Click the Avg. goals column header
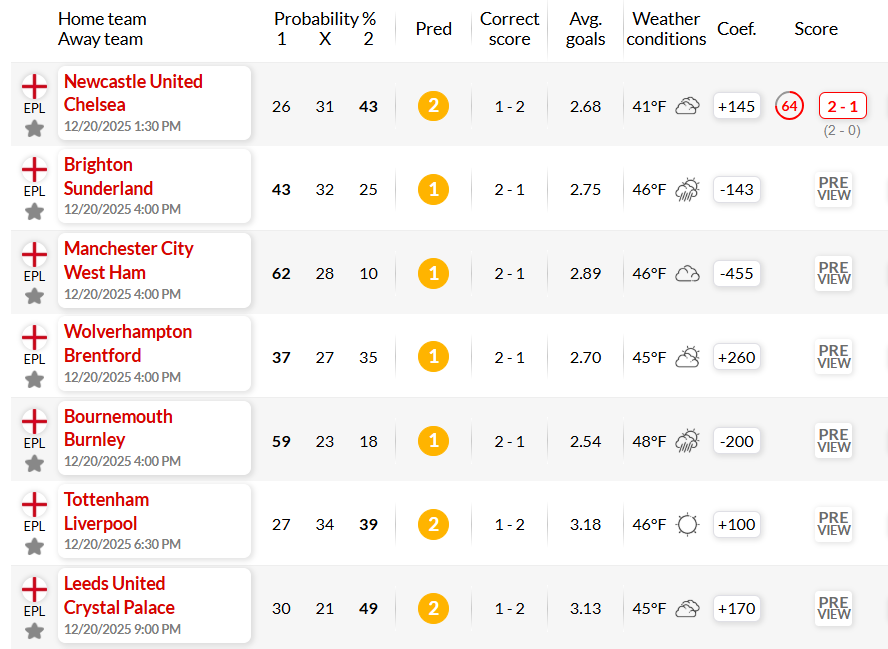Screen dimensions: 888x649 [x=586, y=29]
